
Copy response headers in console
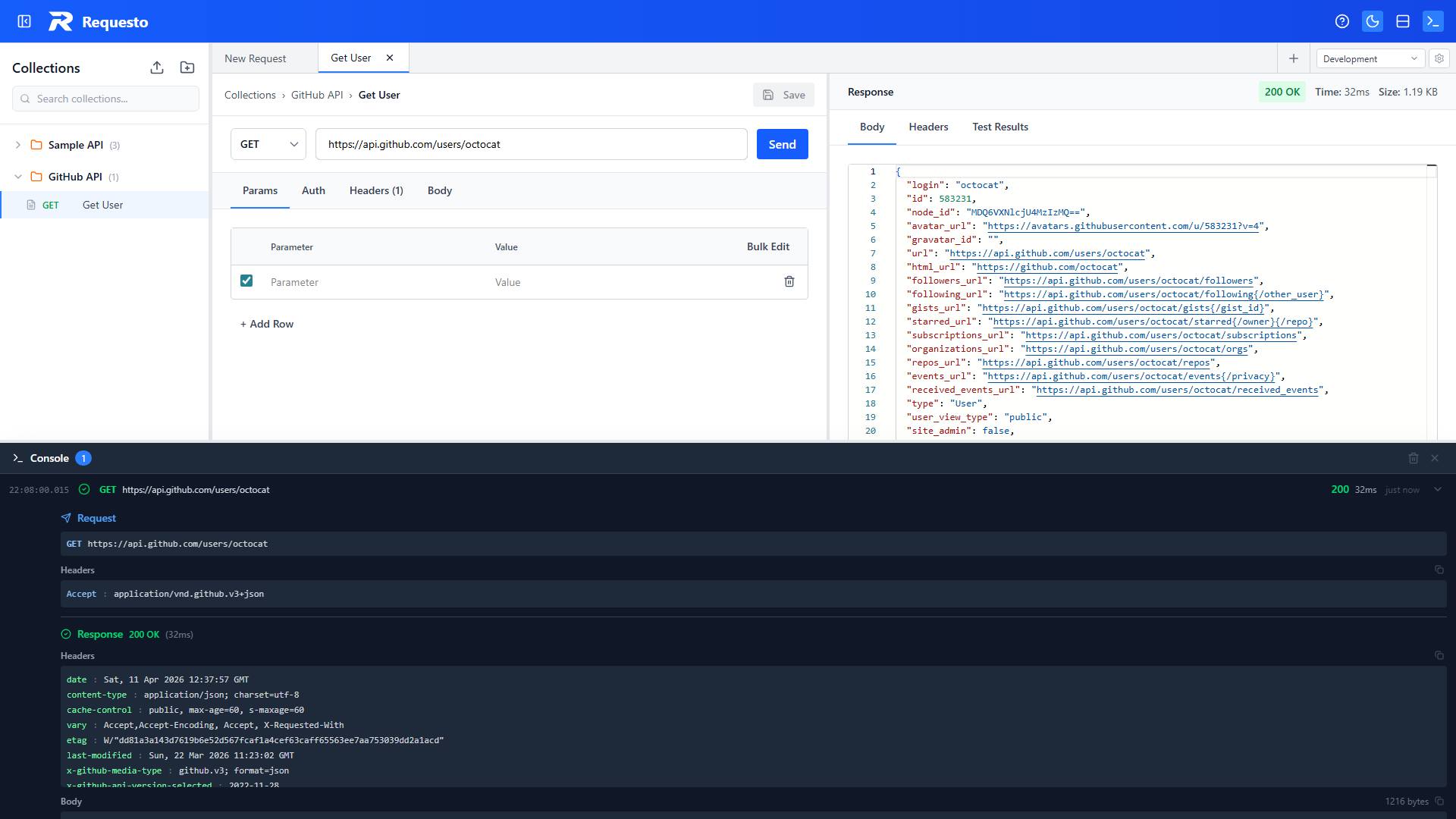coord(1439,655)
